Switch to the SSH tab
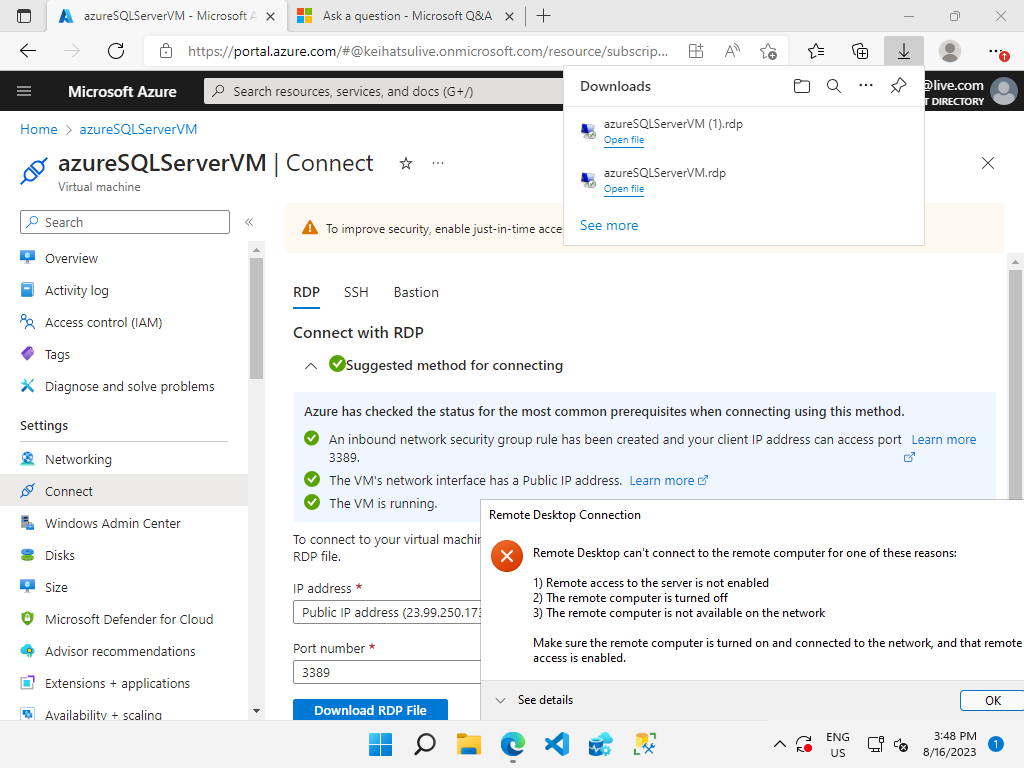 (x=356, y=293)
